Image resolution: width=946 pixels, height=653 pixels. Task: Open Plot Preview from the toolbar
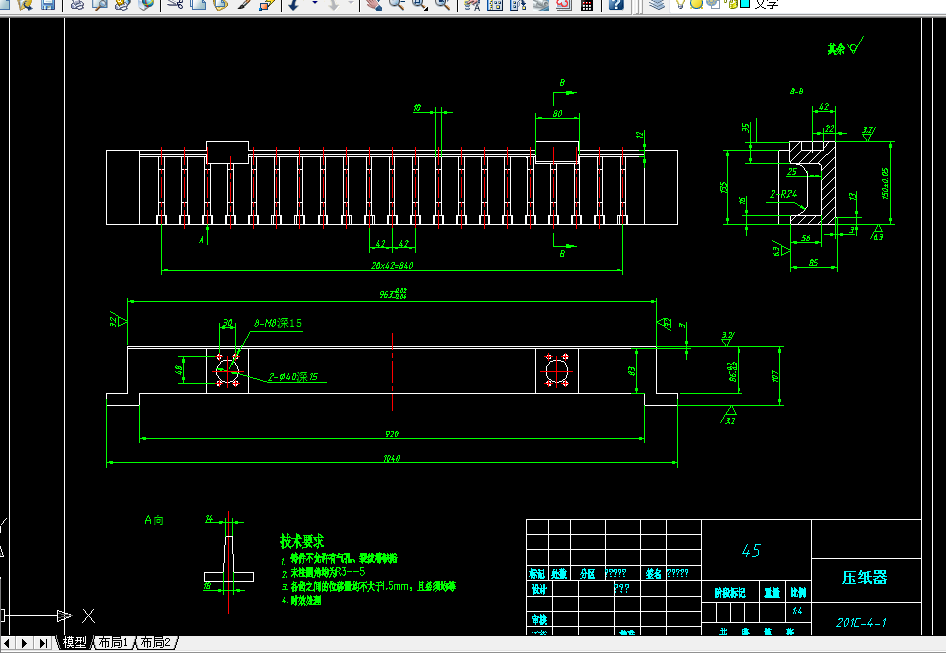pos(100,4)
